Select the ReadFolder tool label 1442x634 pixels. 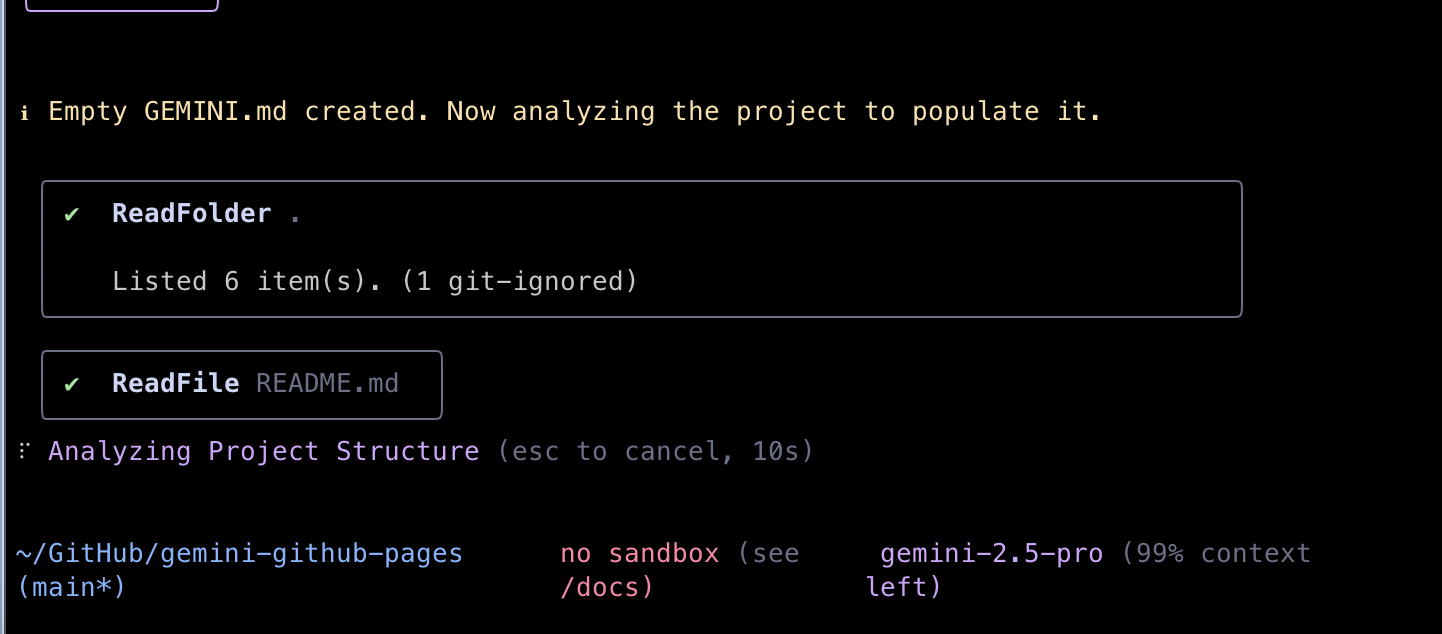[x=192, y=213]
